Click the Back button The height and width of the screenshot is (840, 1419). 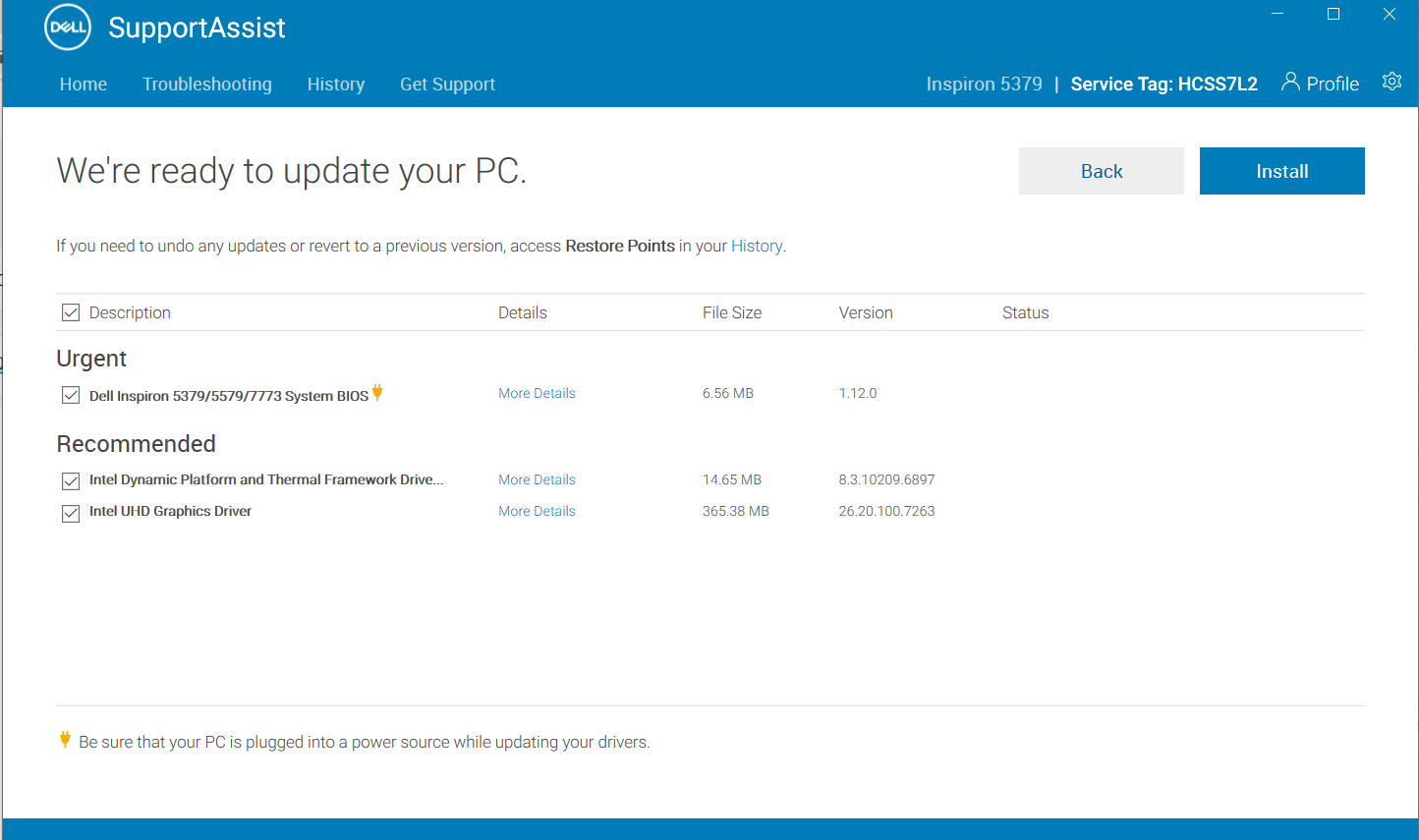pos(1102,171)
